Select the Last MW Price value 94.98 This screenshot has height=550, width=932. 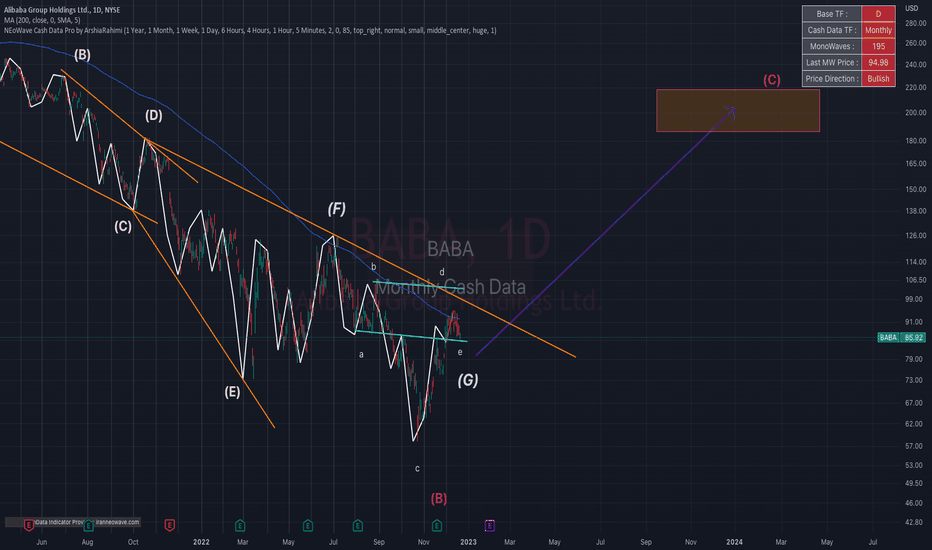(x=878, y=62)
